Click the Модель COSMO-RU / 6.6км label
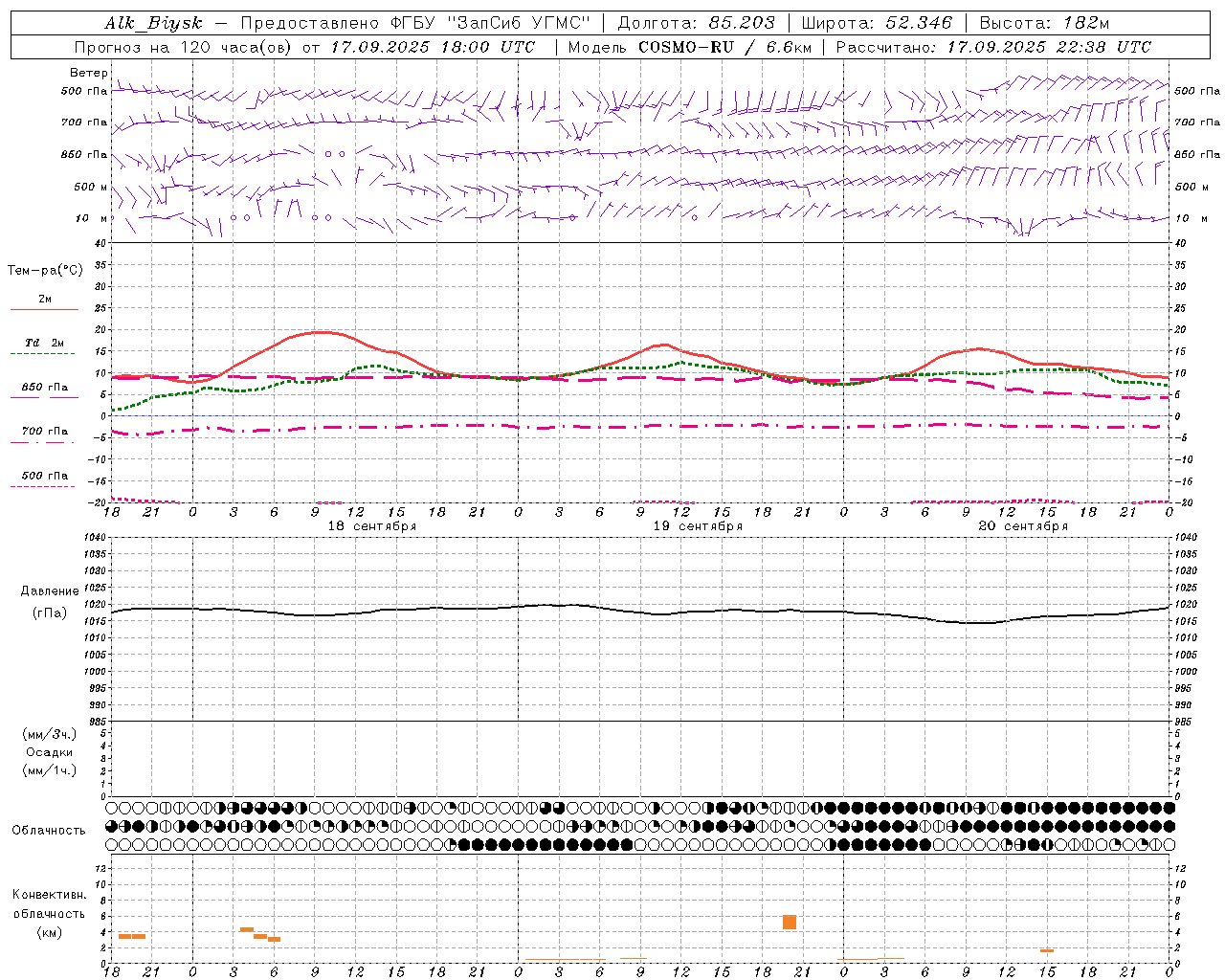 click(689, 47)
